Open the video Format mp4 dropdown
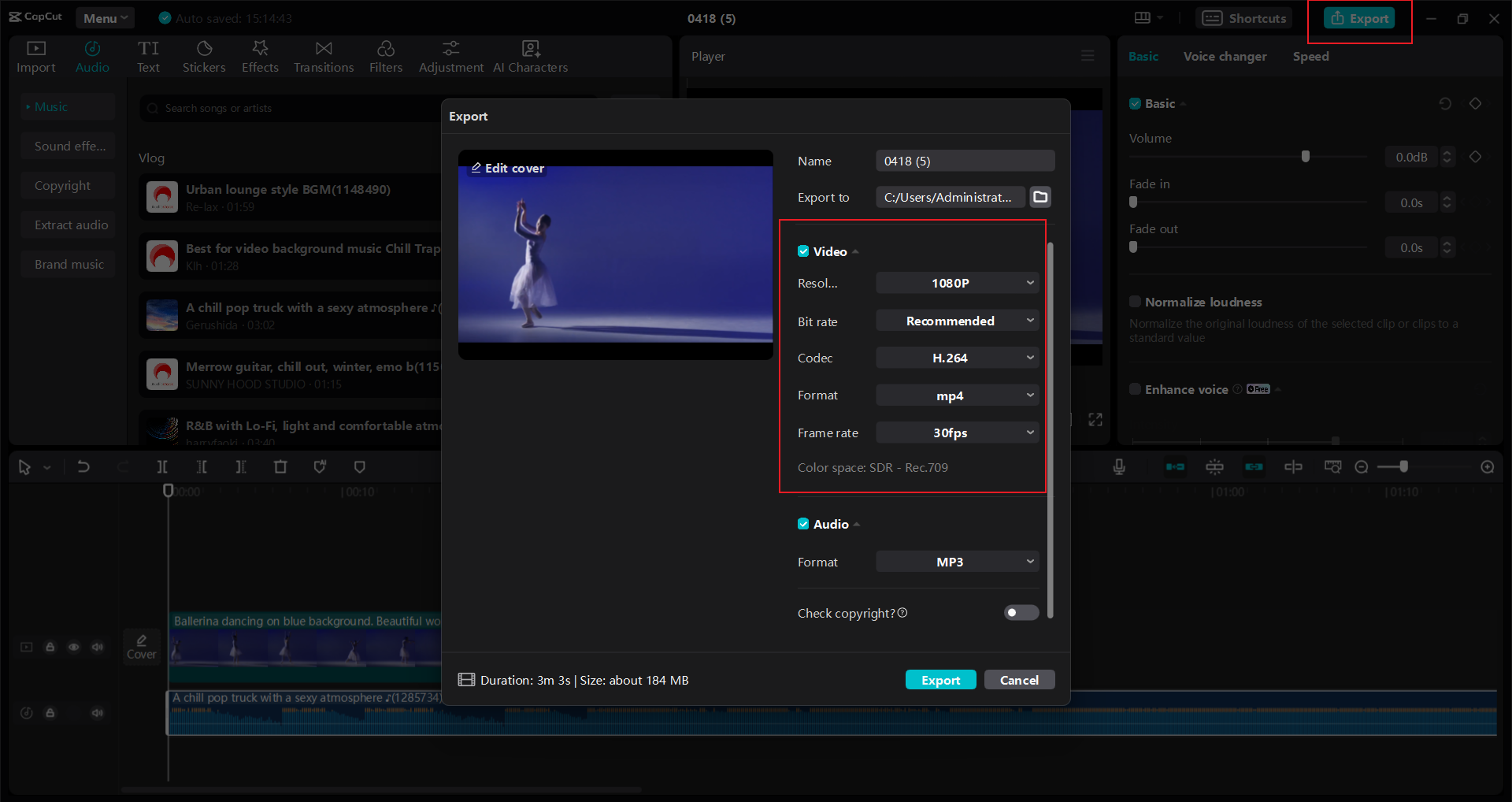 click(x=958, y=395)
